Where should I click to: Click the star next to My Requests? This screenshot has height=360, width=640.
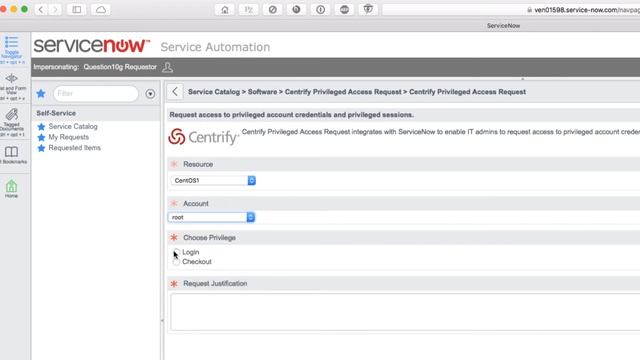point(41,138)
